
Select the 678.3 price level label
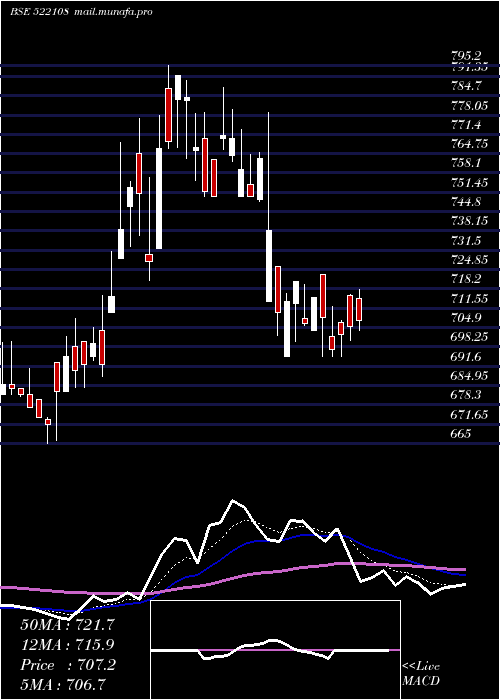(466, 395)
